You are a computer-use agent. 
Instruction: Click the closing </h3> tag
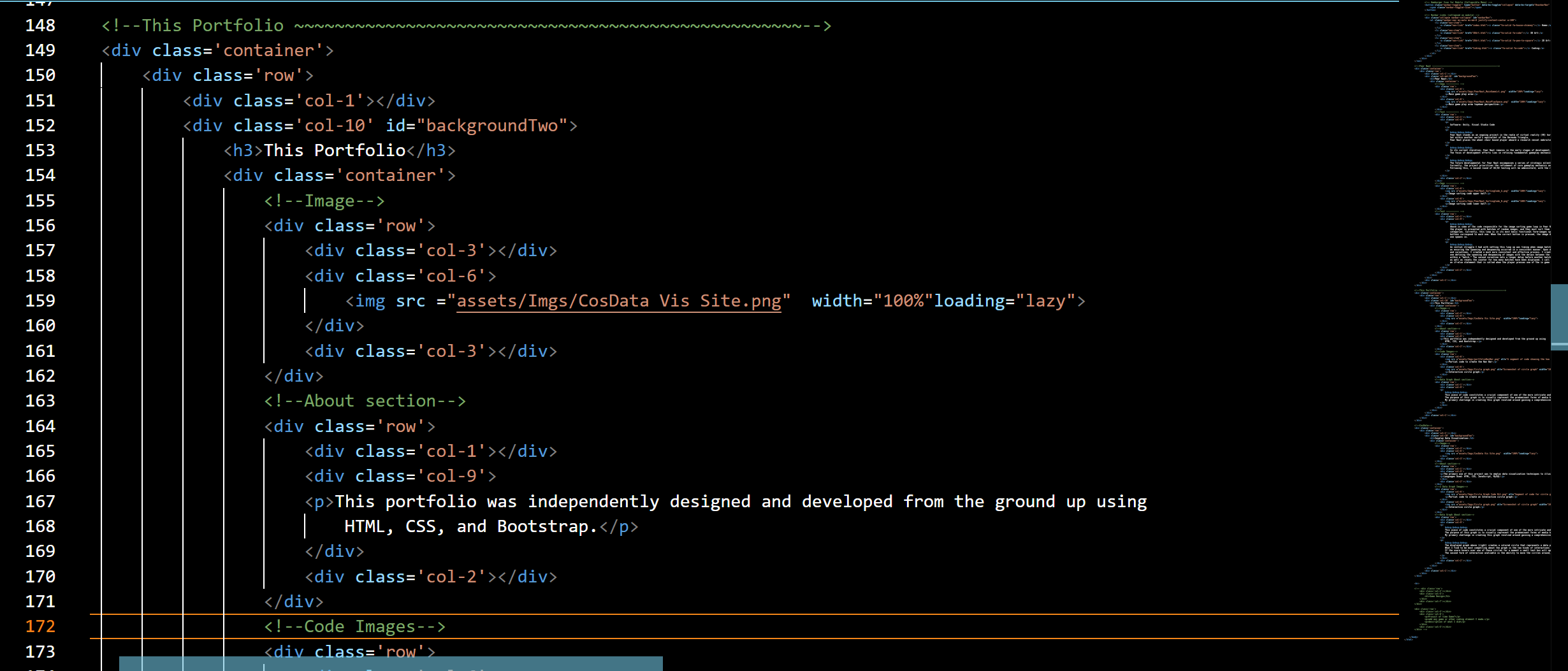(432, 150)
